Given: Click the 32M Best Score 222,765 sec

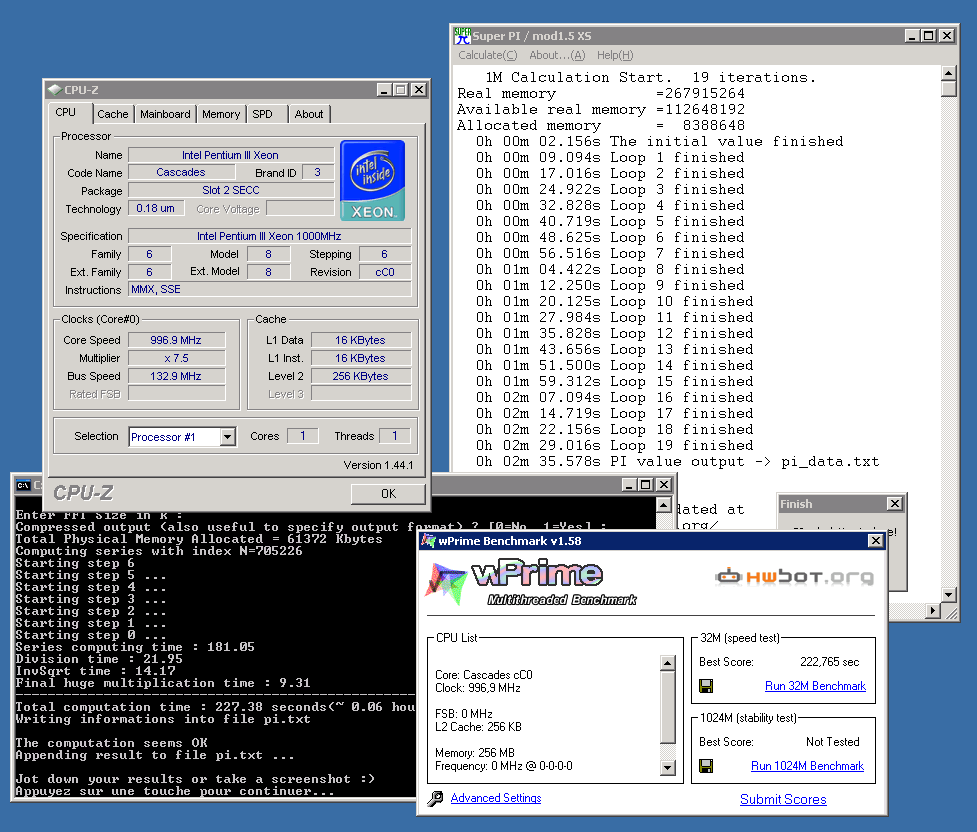Looking at the screenshot, I should click(x=829, y=662).
